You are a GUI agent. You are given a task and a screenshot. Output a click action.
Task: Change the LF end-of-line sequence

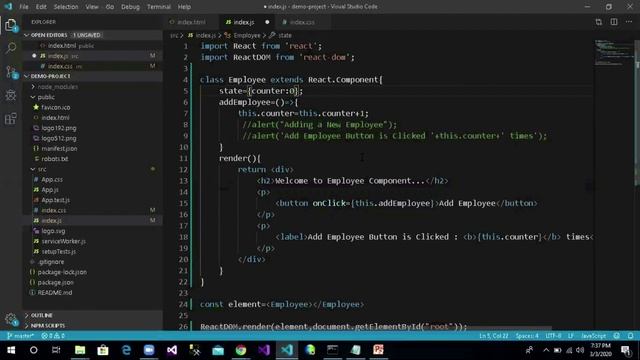pos(571,336)
